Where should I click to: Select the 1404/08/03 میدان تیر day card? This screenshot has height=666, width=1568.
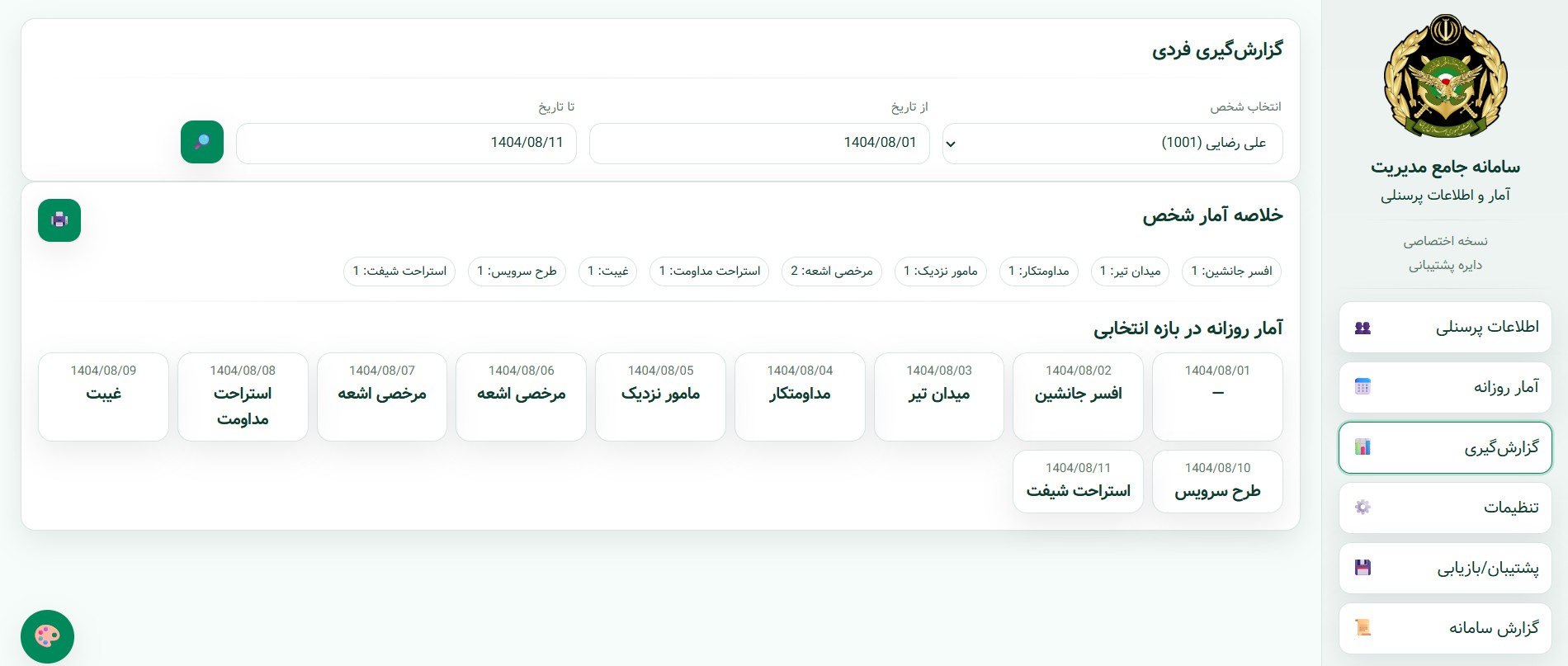pyautogui.click(x=938, y=397)
